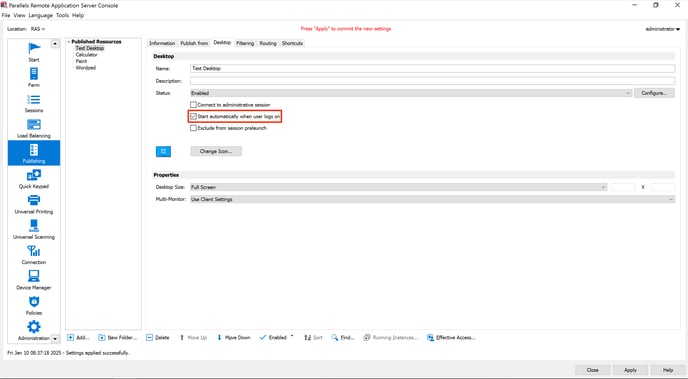This screenshot has height=379, width=688.
Task: Open the File menu
Action: pos(6,15)
